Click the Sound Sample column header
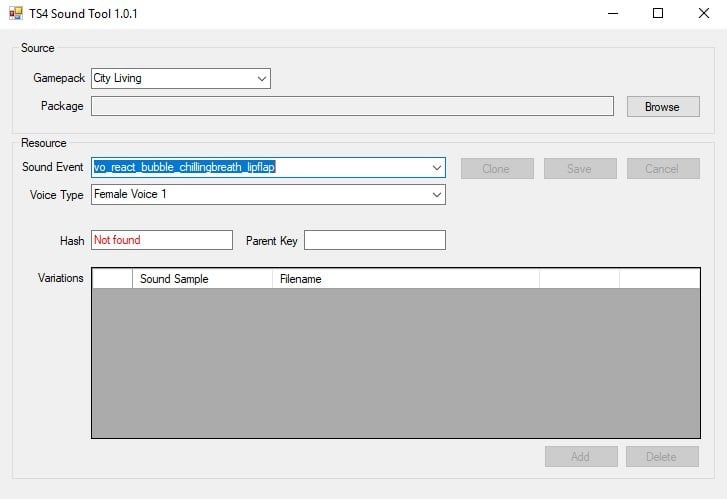Screen dimensions: 727x499 pyautogui.click(x=202, y=279)
